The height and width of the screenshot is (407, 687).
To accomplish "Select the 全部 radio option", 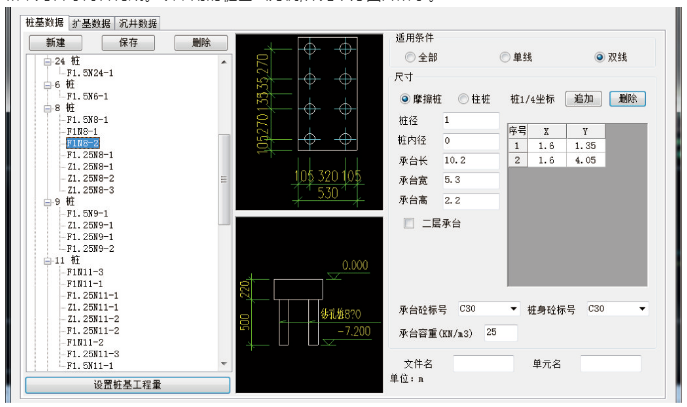I will click(410, 57).
